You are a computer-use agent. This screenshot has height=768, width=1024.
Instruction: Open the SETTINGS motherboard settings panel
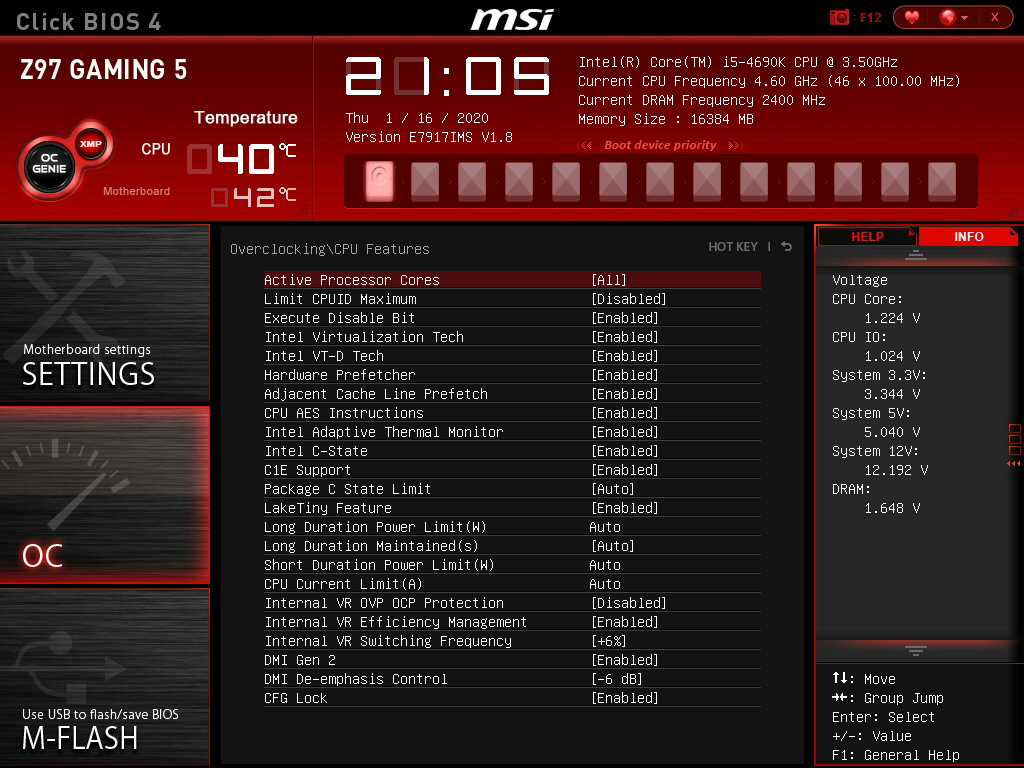[104, 313]
